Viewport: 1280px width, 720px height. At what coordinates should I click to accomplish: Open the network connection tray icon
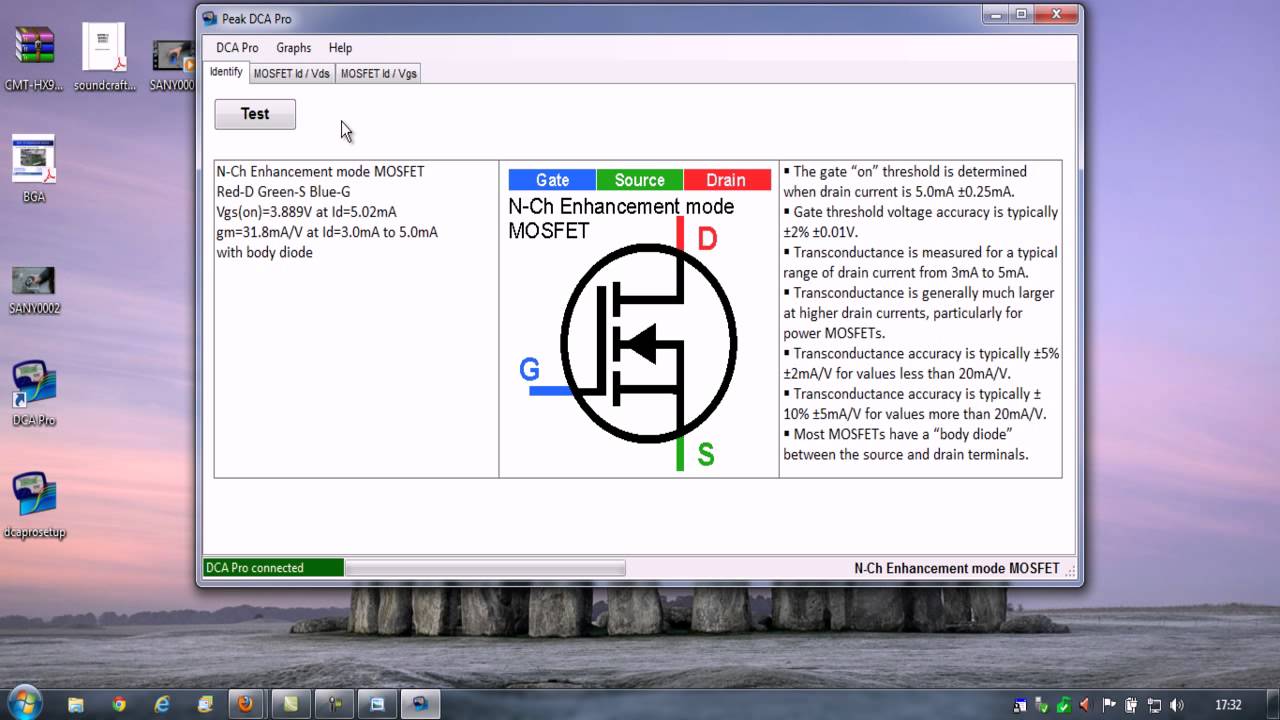[1154, 705]
